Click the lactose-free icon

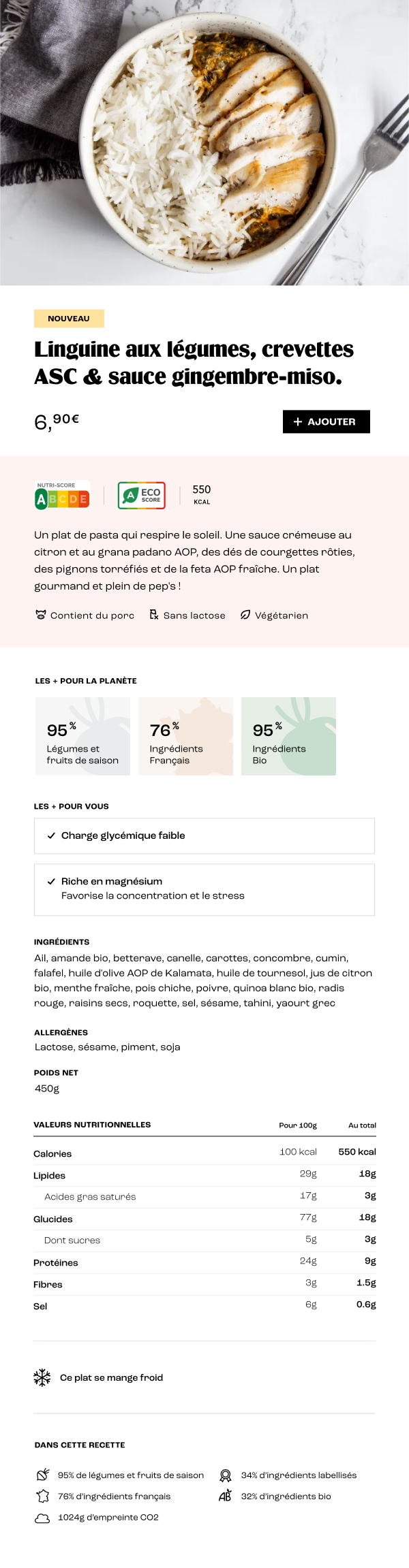tap(154, 615)
